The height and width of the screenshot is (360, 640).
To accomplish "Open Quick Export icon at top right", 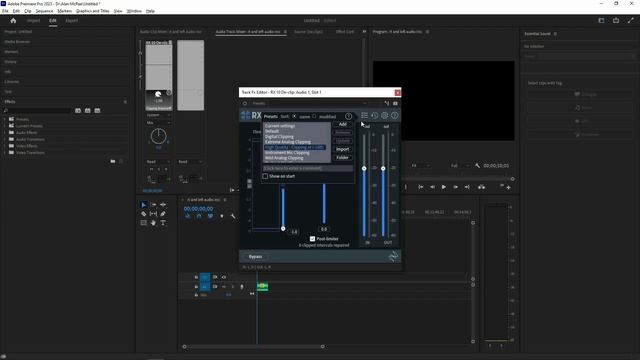I will 616,20.
